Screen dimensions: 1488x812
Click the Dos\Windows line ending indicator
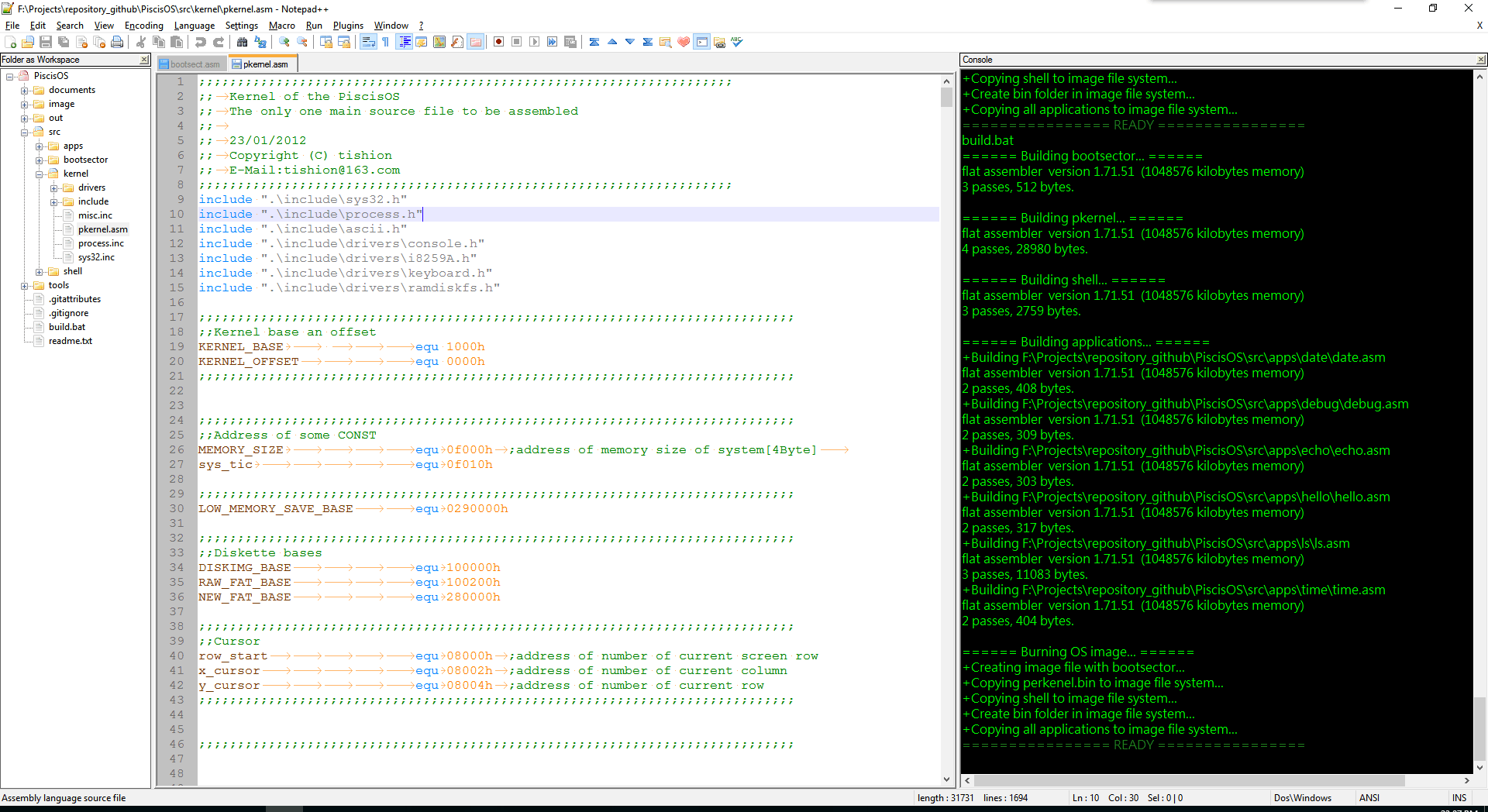coord(1303,798)
